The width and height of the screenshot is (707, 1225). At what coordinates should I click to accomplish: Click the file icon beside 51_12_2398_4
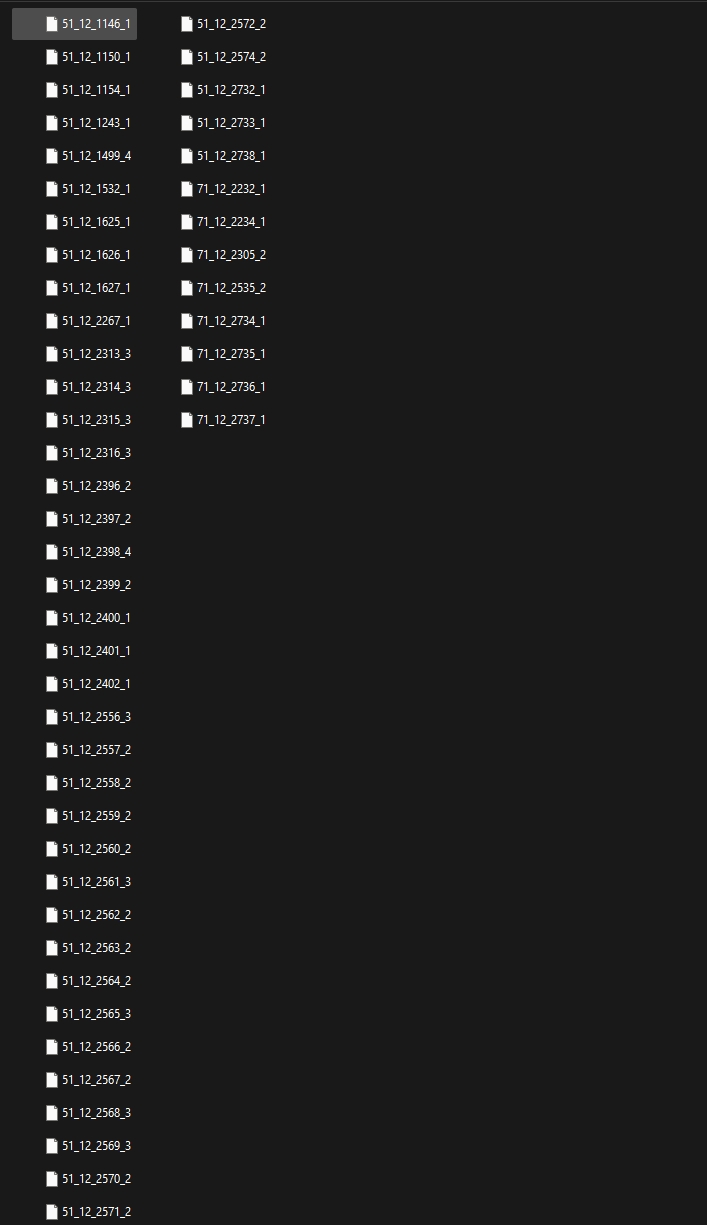(51, 551)
